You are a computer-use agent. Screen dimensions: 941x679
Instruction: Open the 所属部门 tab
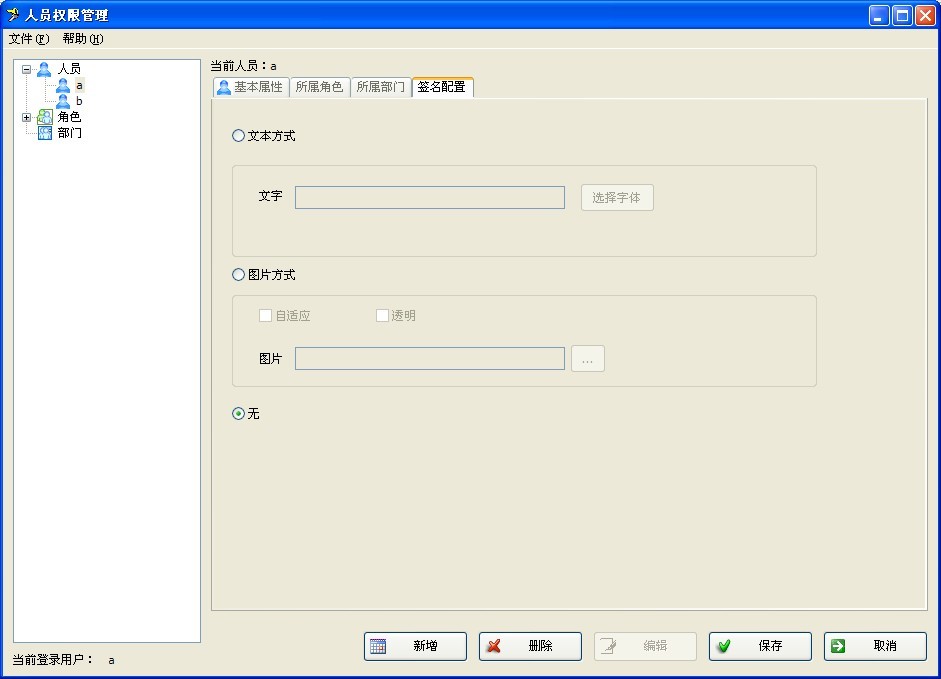click(x=381, y=87)
